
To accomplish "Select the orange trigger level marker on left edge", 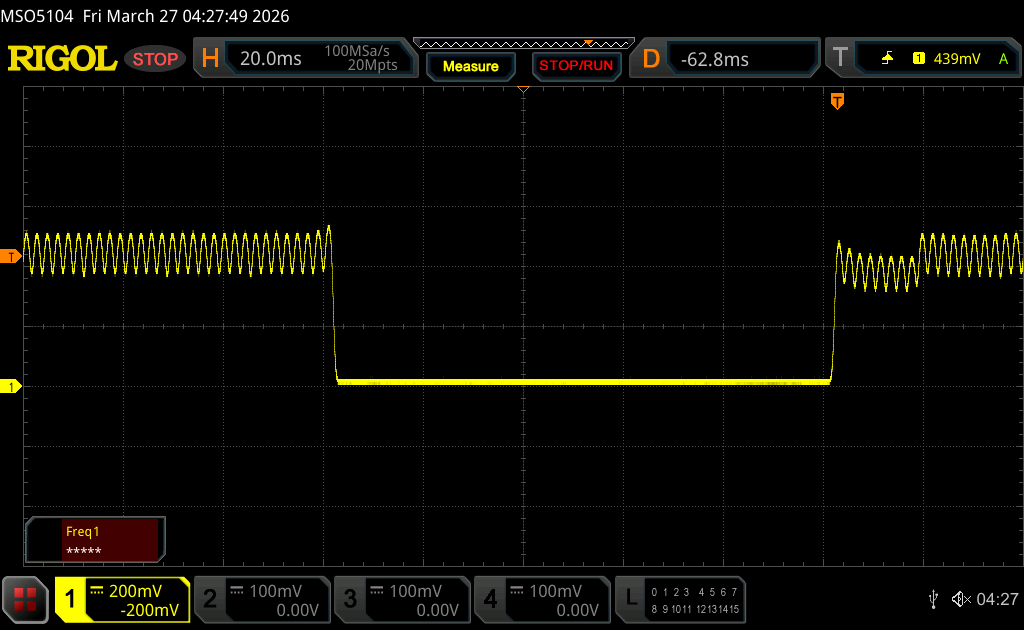I will [12, 257].
